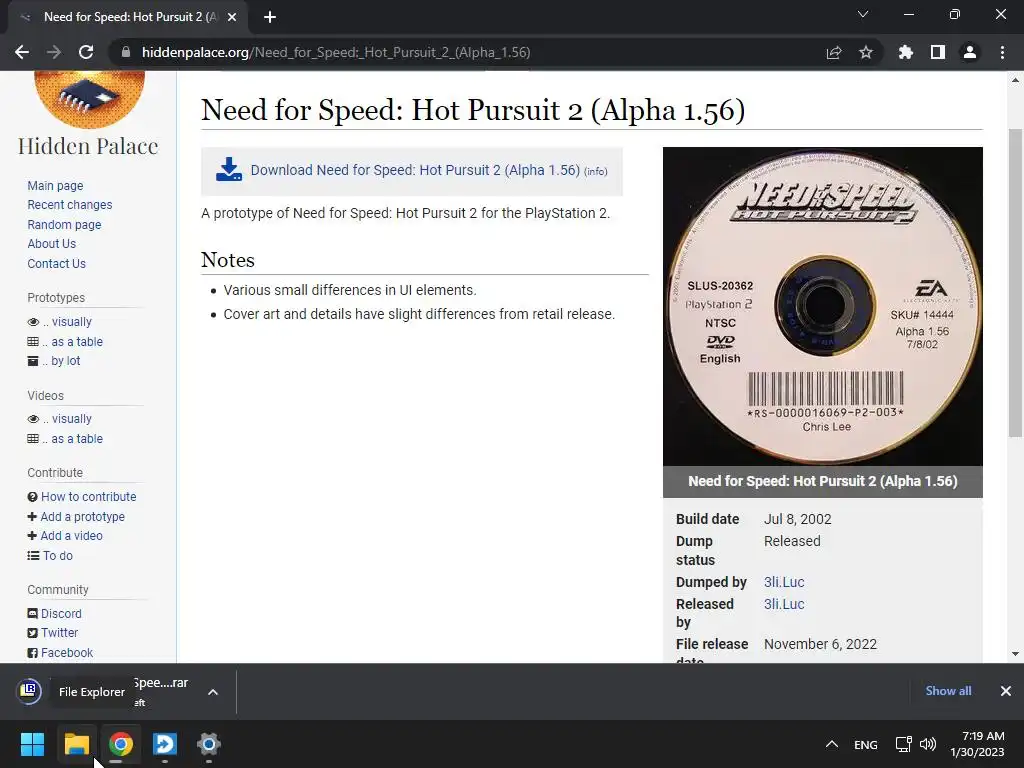Bookmark this page with the star icon

865,52
